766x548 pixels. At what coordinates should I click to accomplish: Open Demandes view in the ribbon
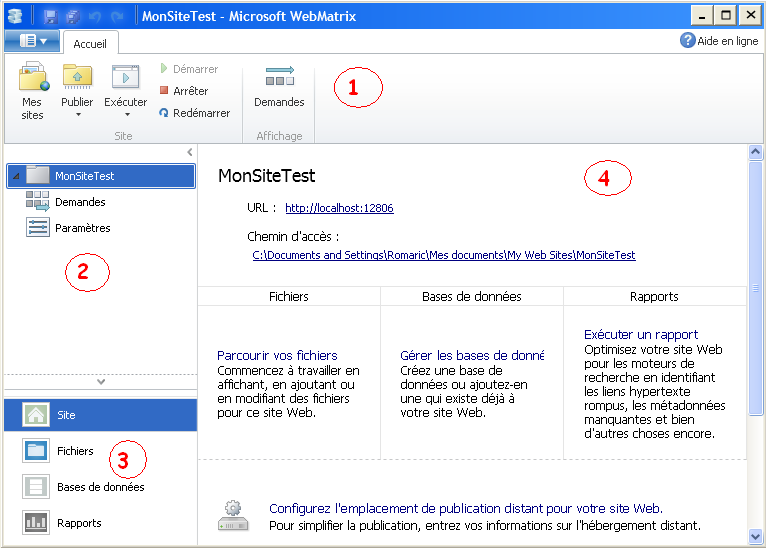click(x=279, y=77)
